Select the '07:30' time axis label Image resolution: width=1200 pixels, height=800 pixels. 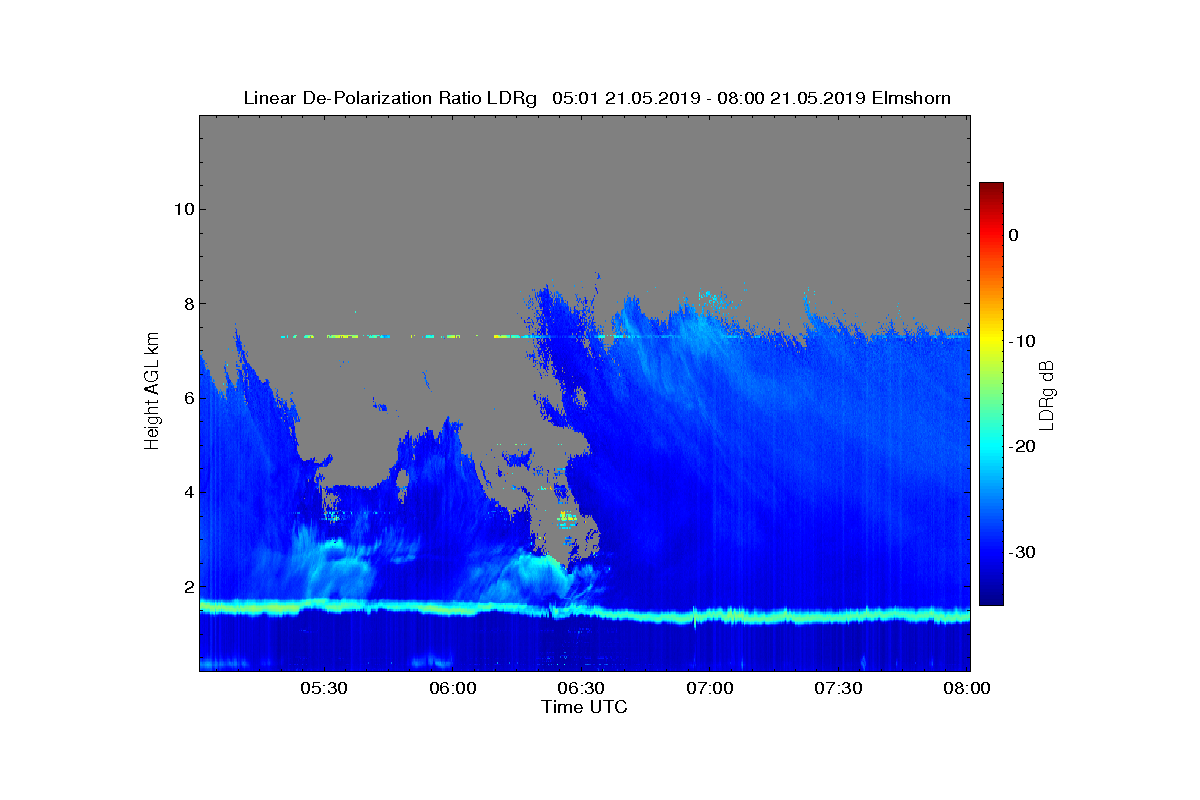pos(839,689)
